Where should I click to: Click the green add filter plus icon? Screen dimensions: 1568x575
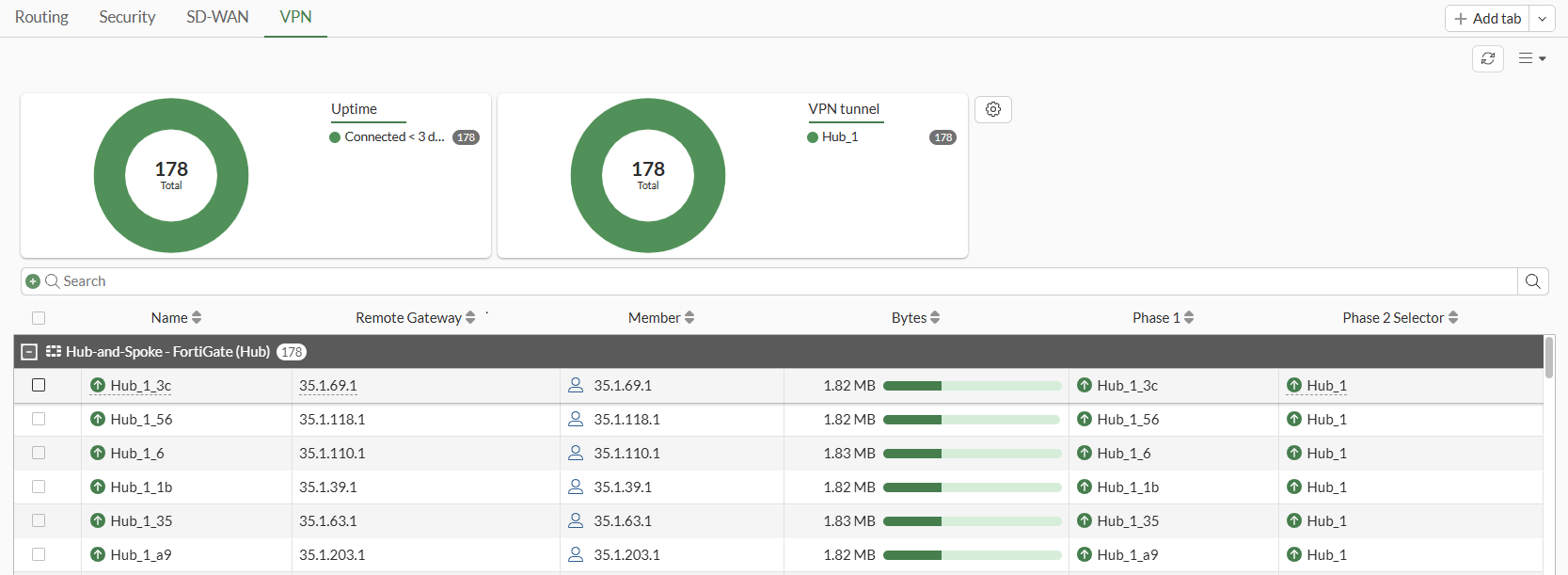33,281
